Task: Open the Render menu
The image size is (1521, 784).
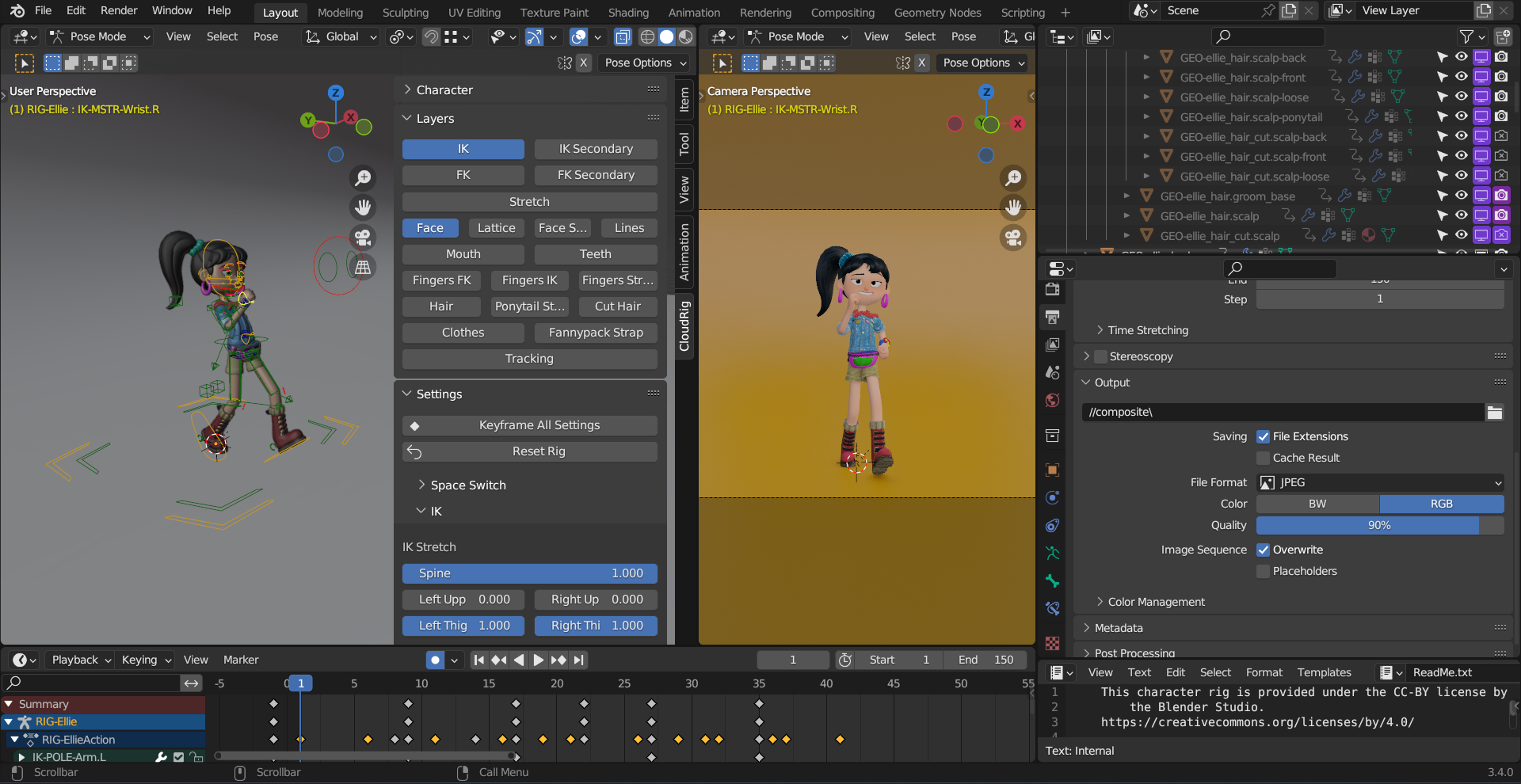Action: click(x=119, y=10)
